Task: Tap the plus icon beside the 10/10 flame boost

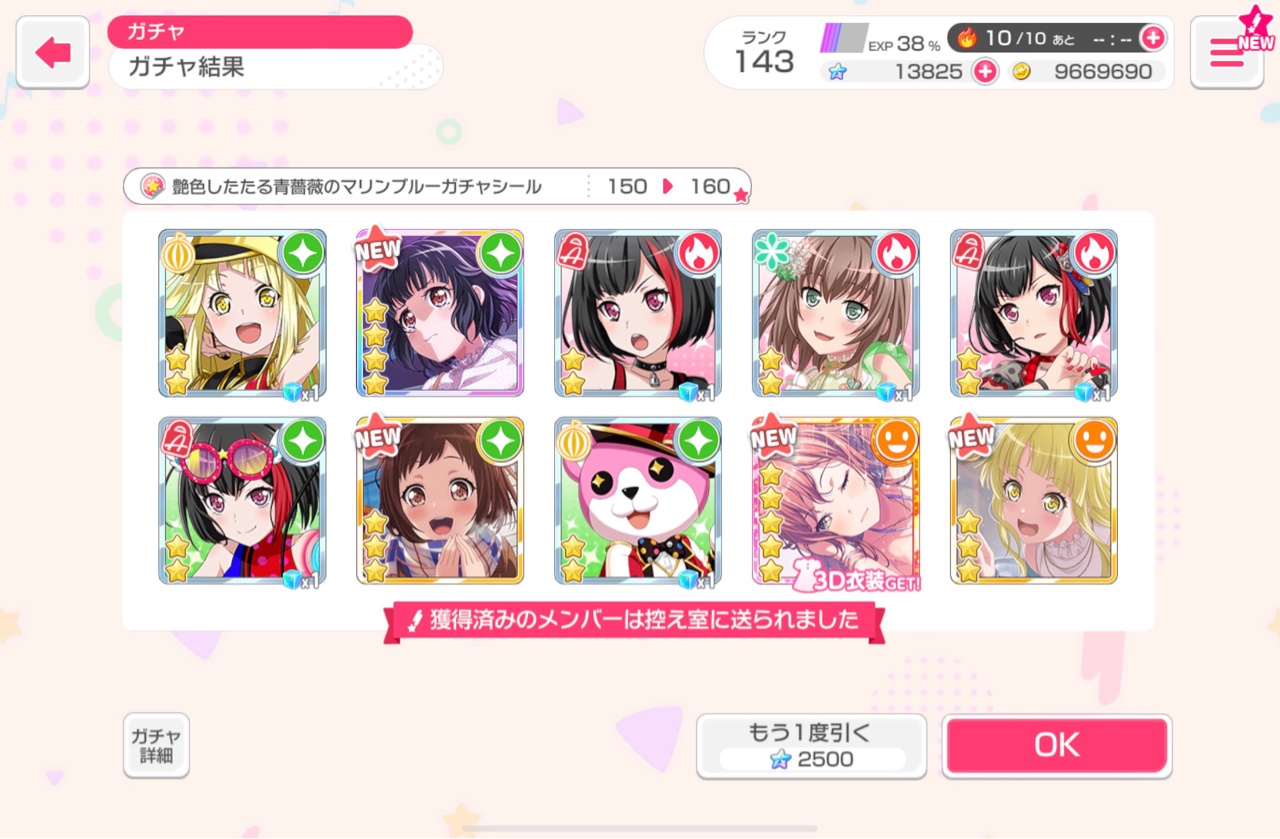Action: pyautogui.click(x=1152, y=38)
